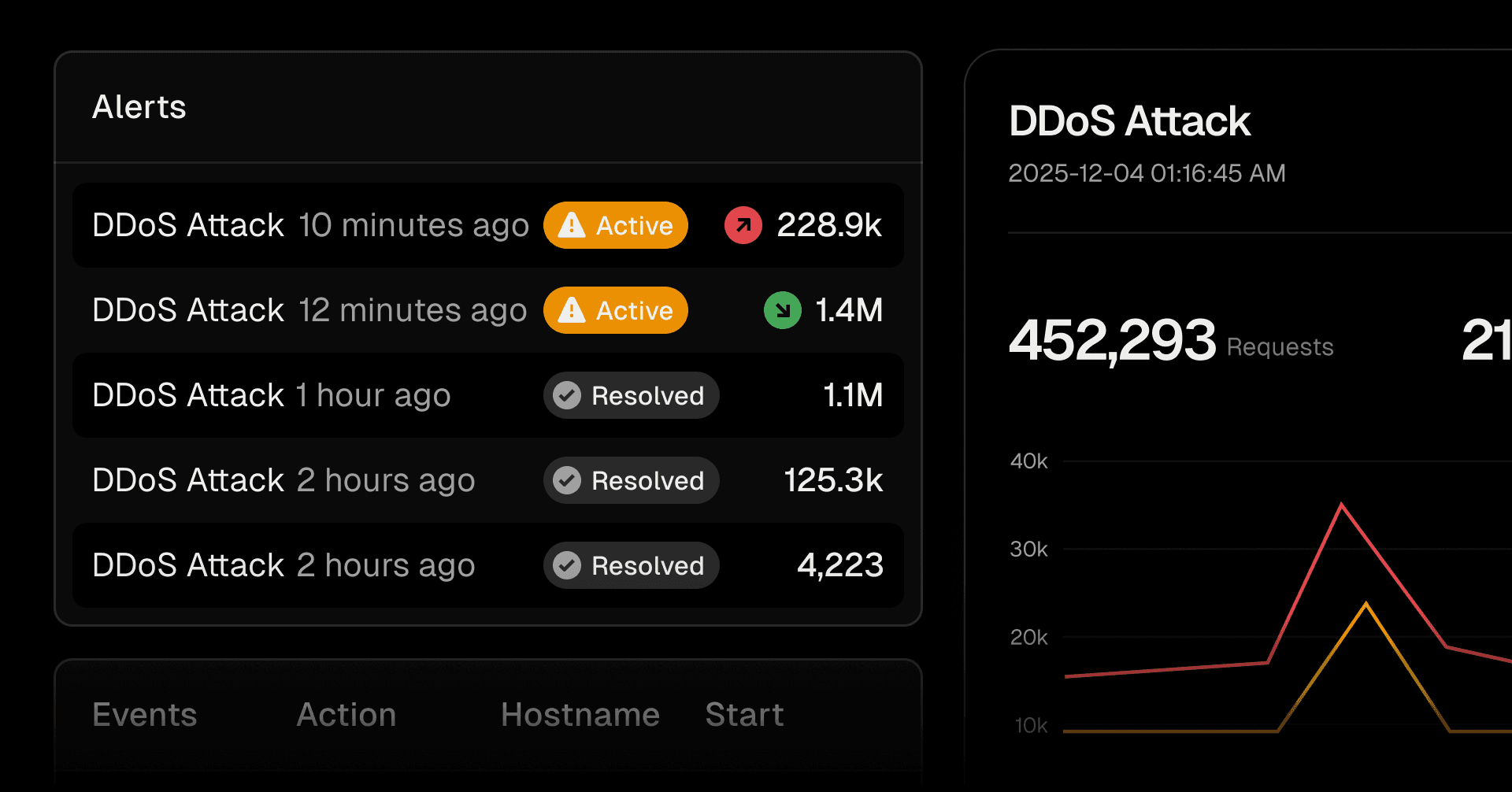Click warning triangle in 12 minutes ago alert
1512x792 pixels.
coord(571,310)
